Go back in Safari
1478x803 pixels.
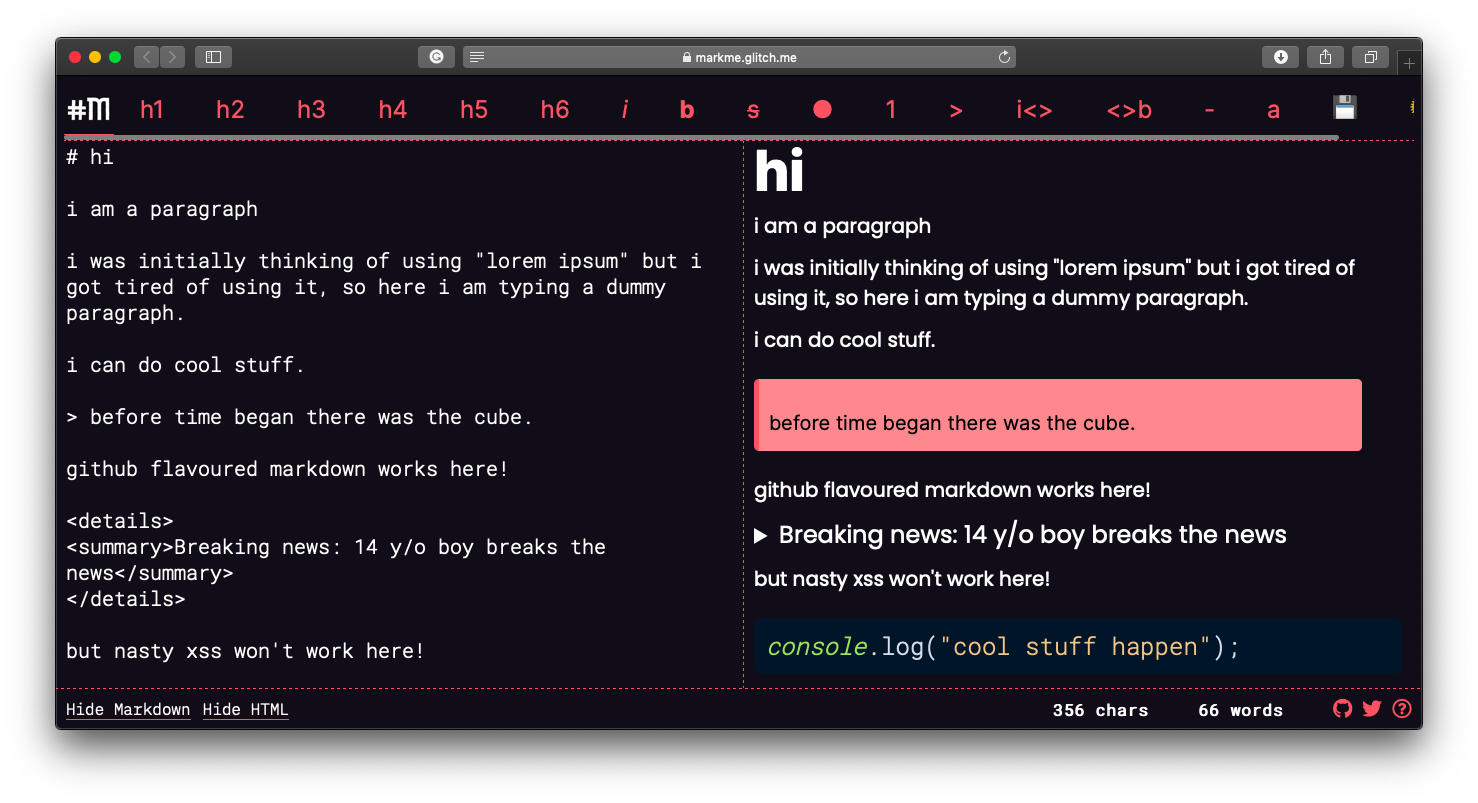pyautogui.click(x=147, y=57)
